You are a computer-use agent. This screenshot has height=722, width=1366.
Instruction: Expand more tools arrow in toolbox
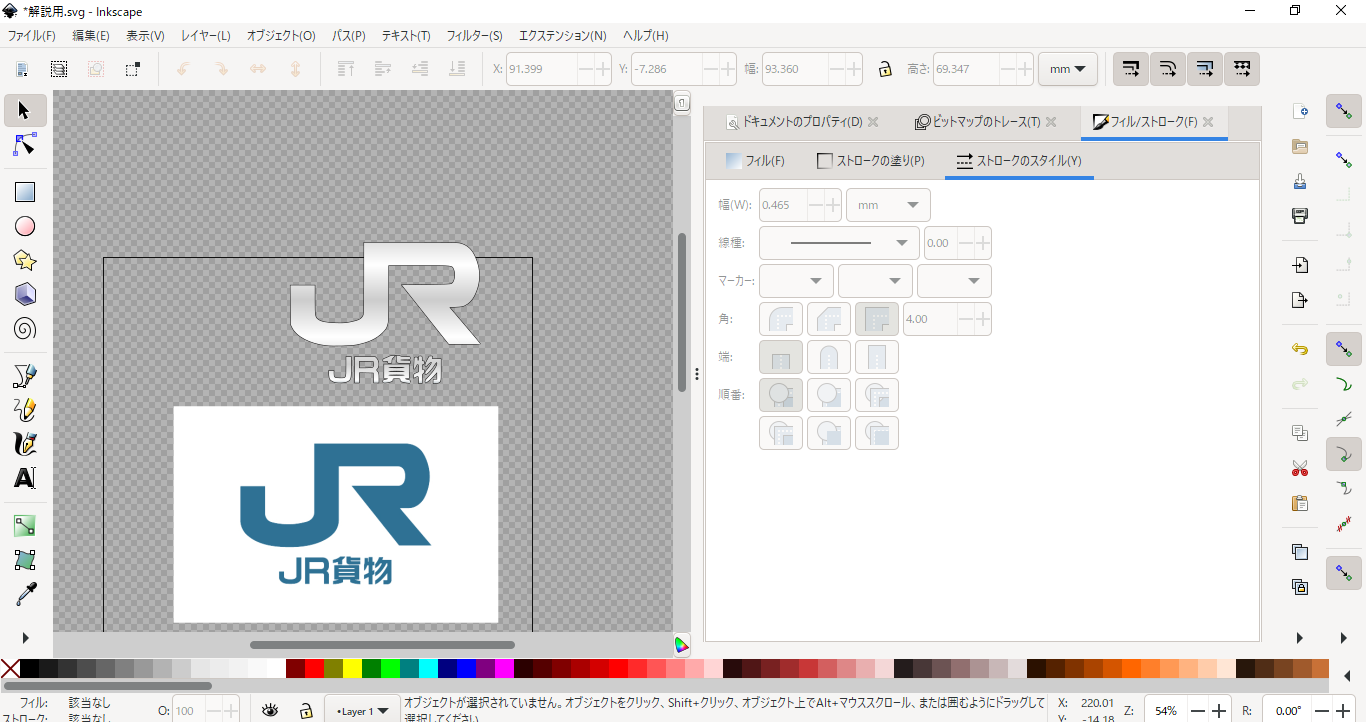coord(25,638)
